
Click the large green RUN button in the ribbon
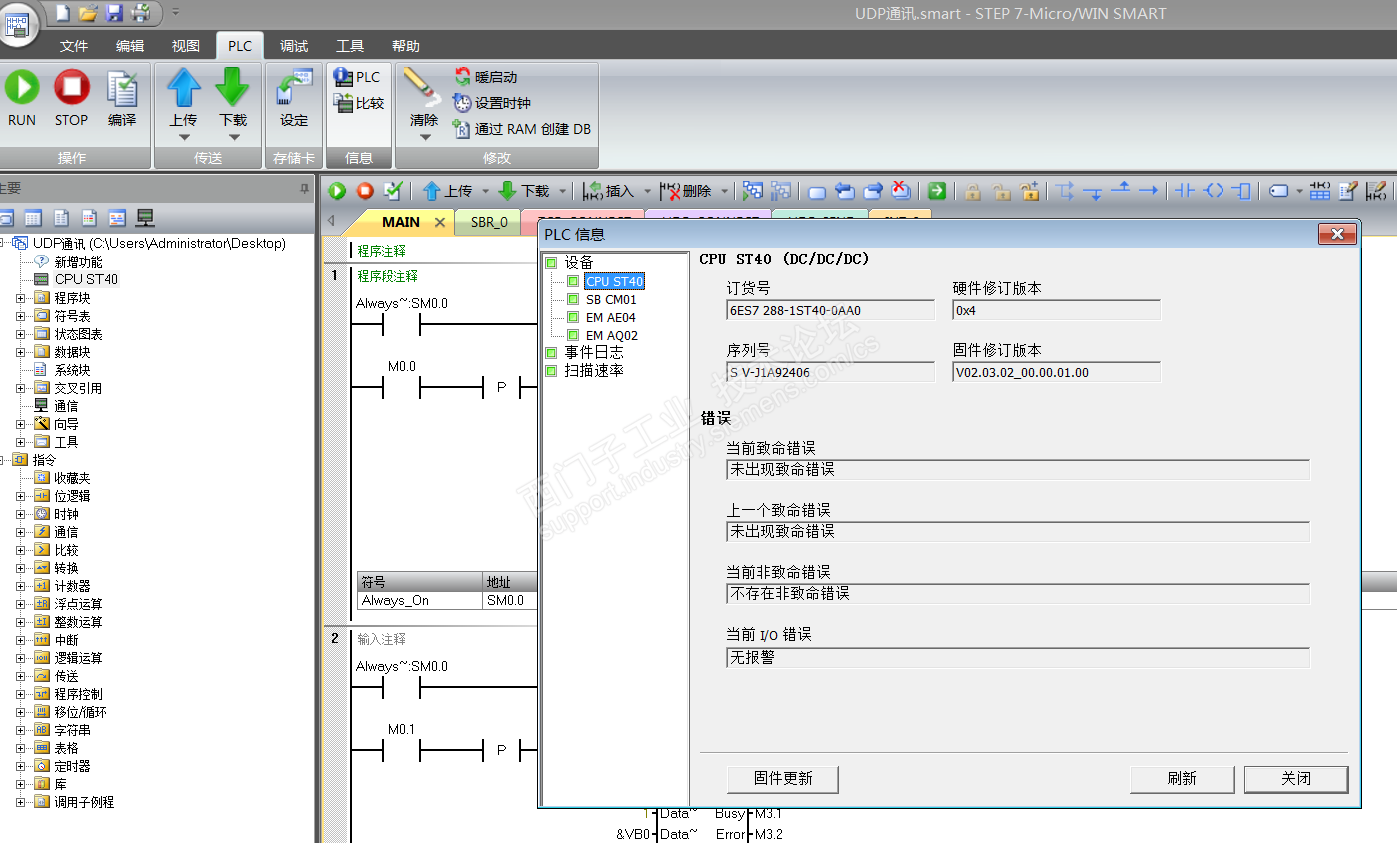click(21, 88)
